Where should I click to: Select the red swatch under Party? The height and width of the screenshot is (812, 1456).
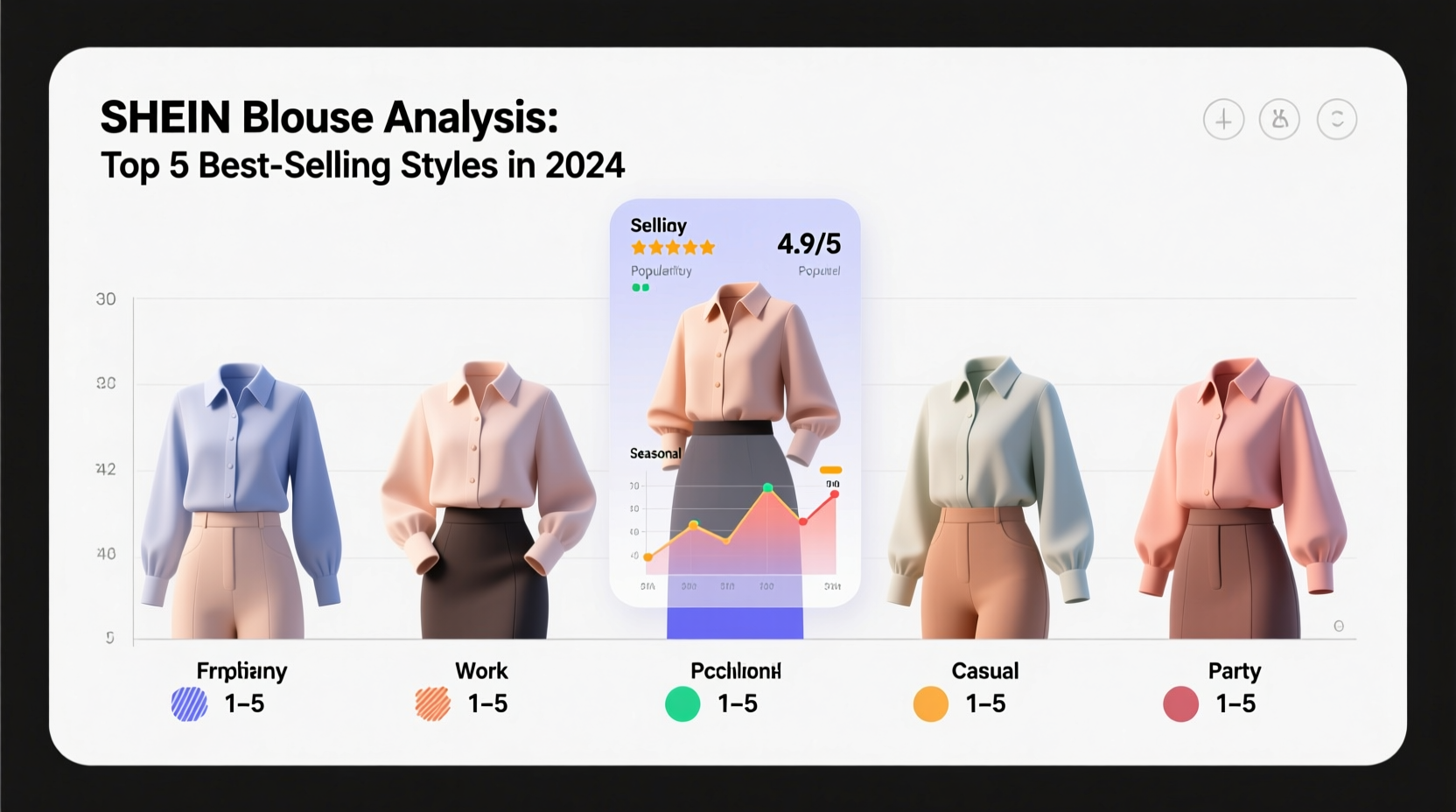pos(1180,703)
